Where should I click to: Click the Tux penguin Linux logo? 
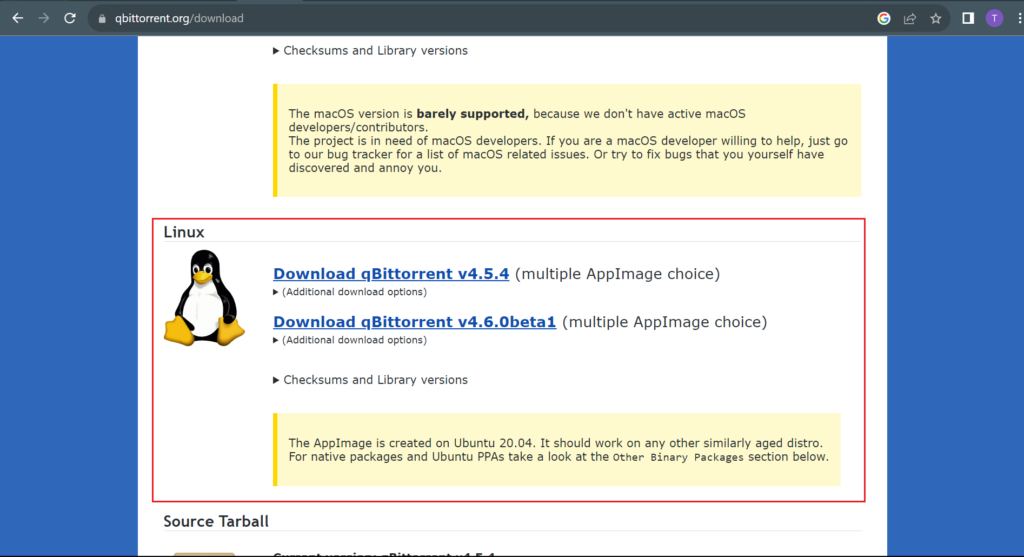(x=204, y=298)
